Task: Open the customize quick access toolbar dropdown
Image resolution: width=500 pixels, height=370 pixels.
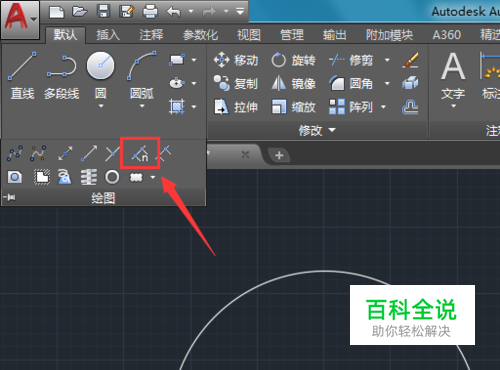Action: pyautogui.click(x=240, y=12)
